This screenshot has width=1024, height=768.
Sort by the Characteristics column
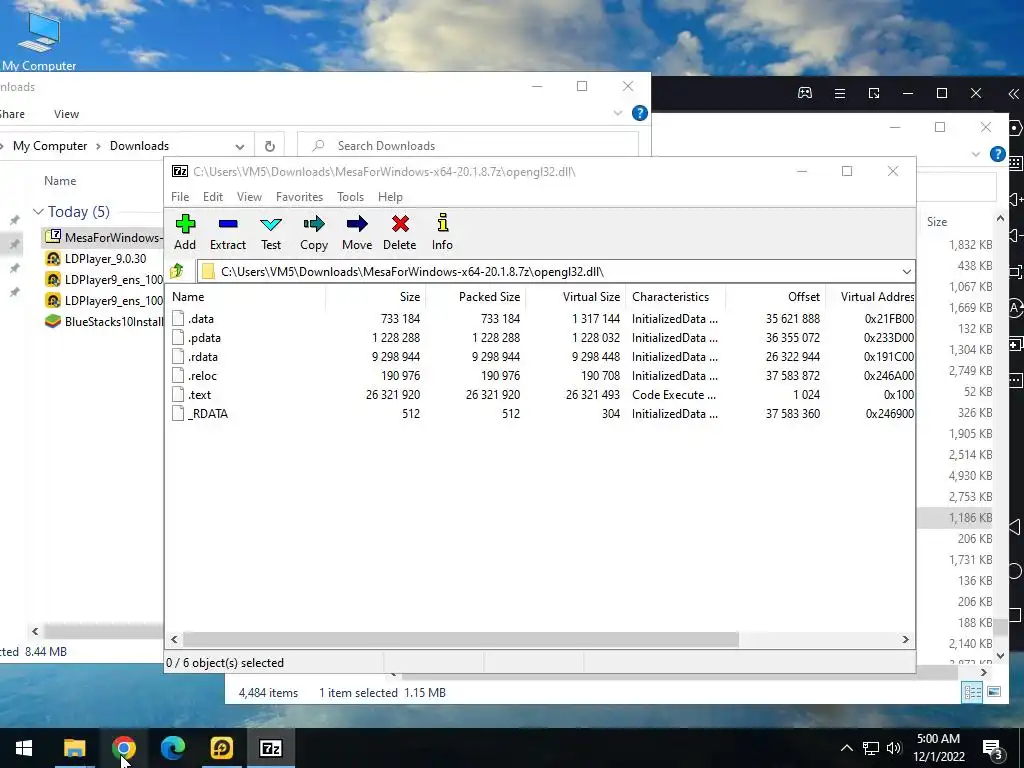(675, 296)
